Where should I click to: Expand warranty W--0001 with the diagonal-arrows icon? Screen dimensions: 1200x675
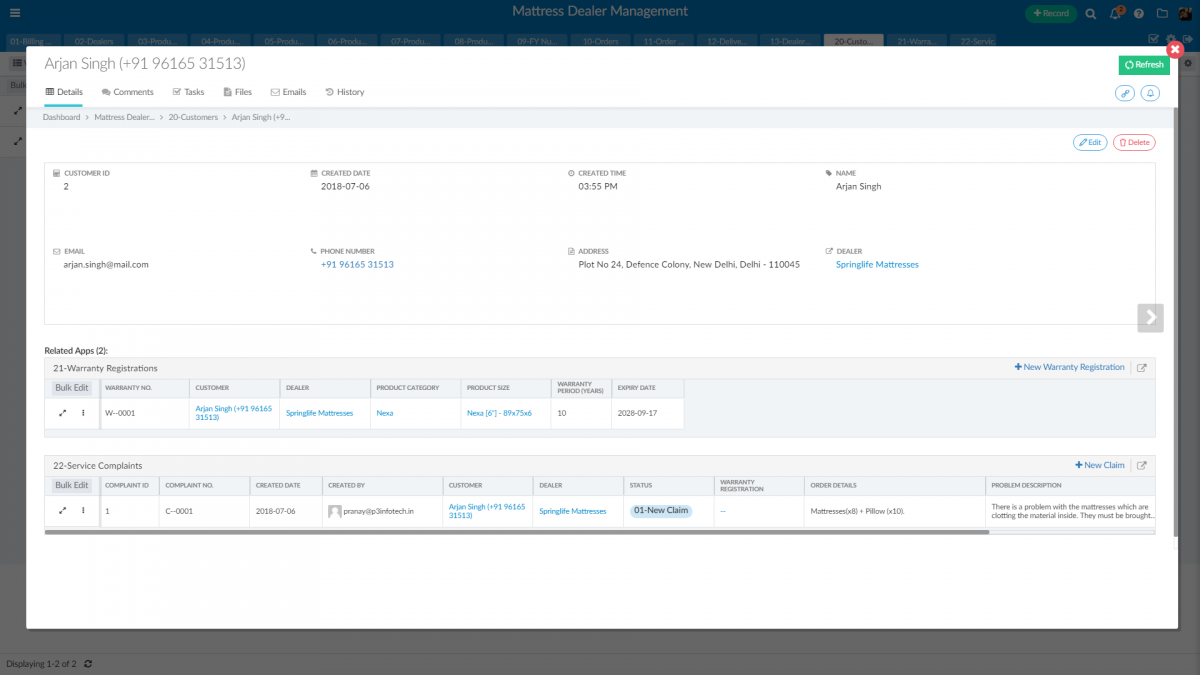coord(62,412)
